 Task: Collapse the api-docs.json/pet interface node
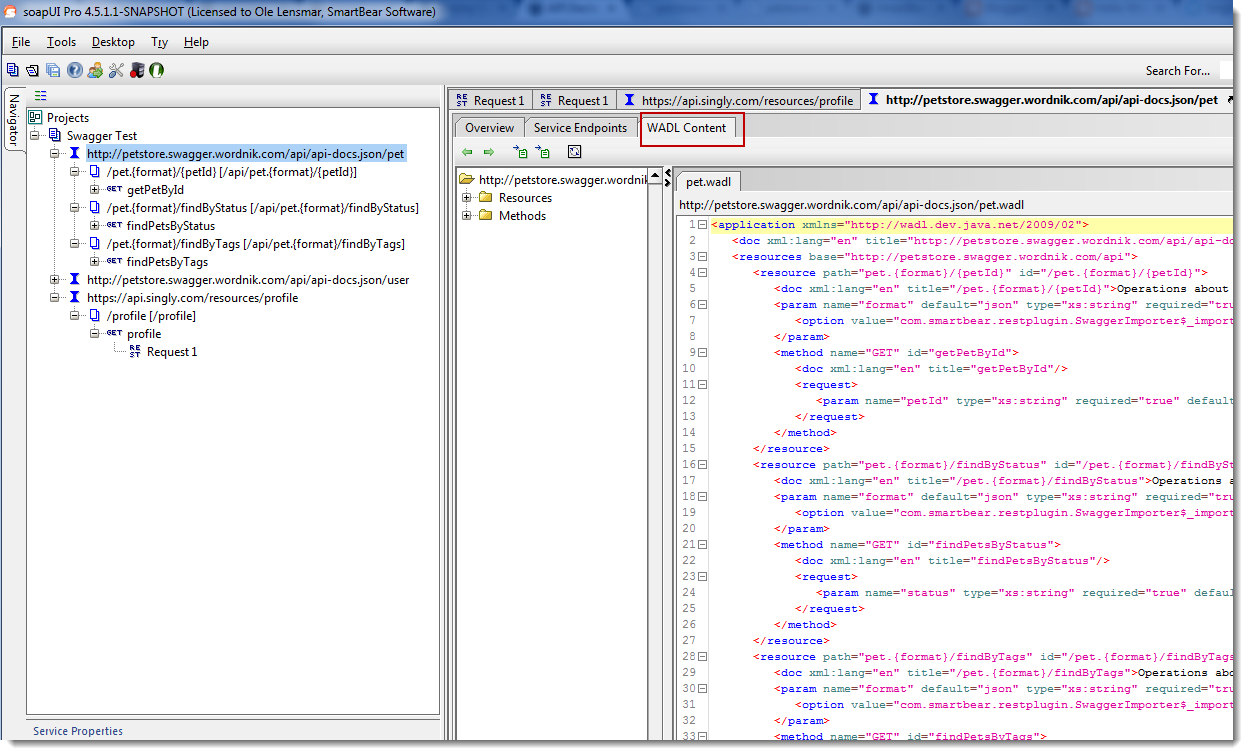(55, 154)
